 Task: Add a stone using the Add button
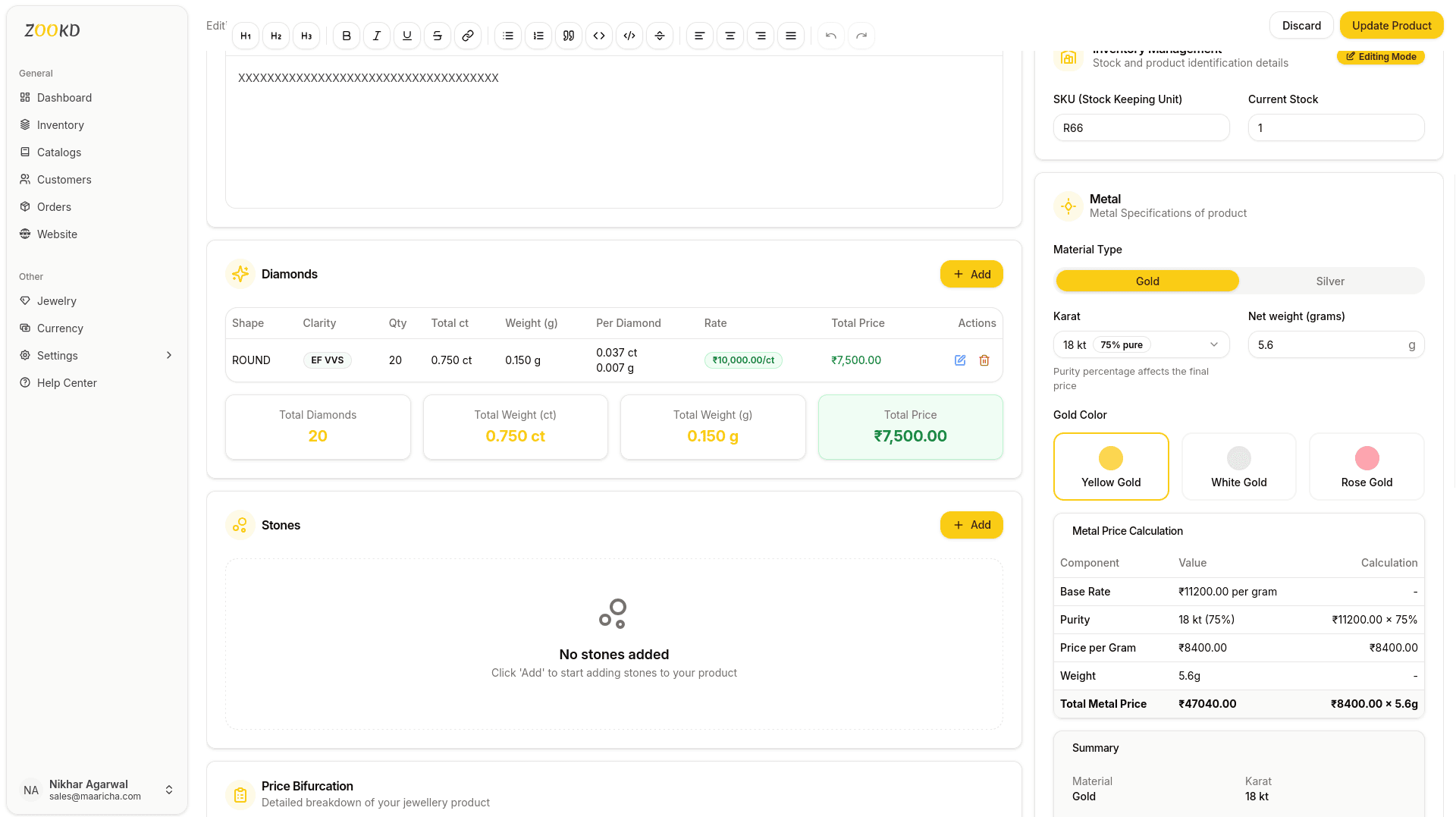click(x=971, y=524)
